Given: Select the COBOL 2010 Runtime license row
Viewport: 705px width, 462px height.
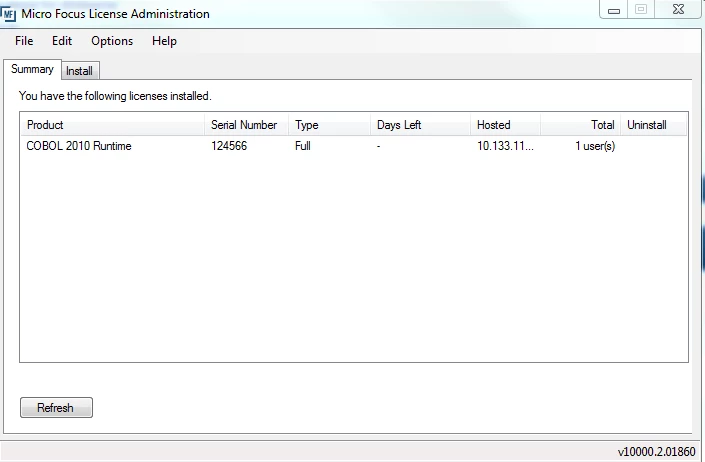Looking at the screenshot, I should coord(354,146).
